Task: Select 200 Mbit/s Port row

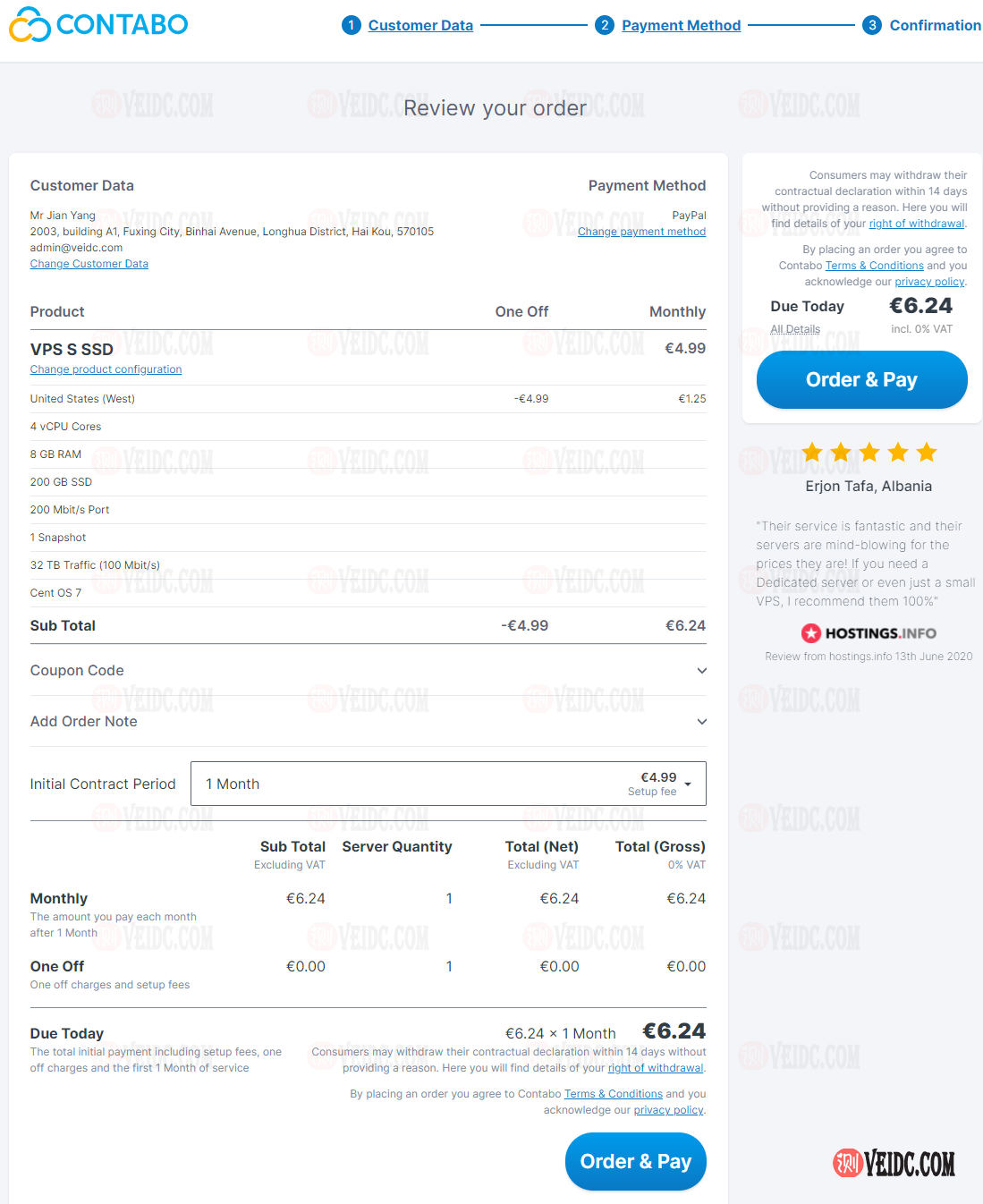Action: click(369, 510)
